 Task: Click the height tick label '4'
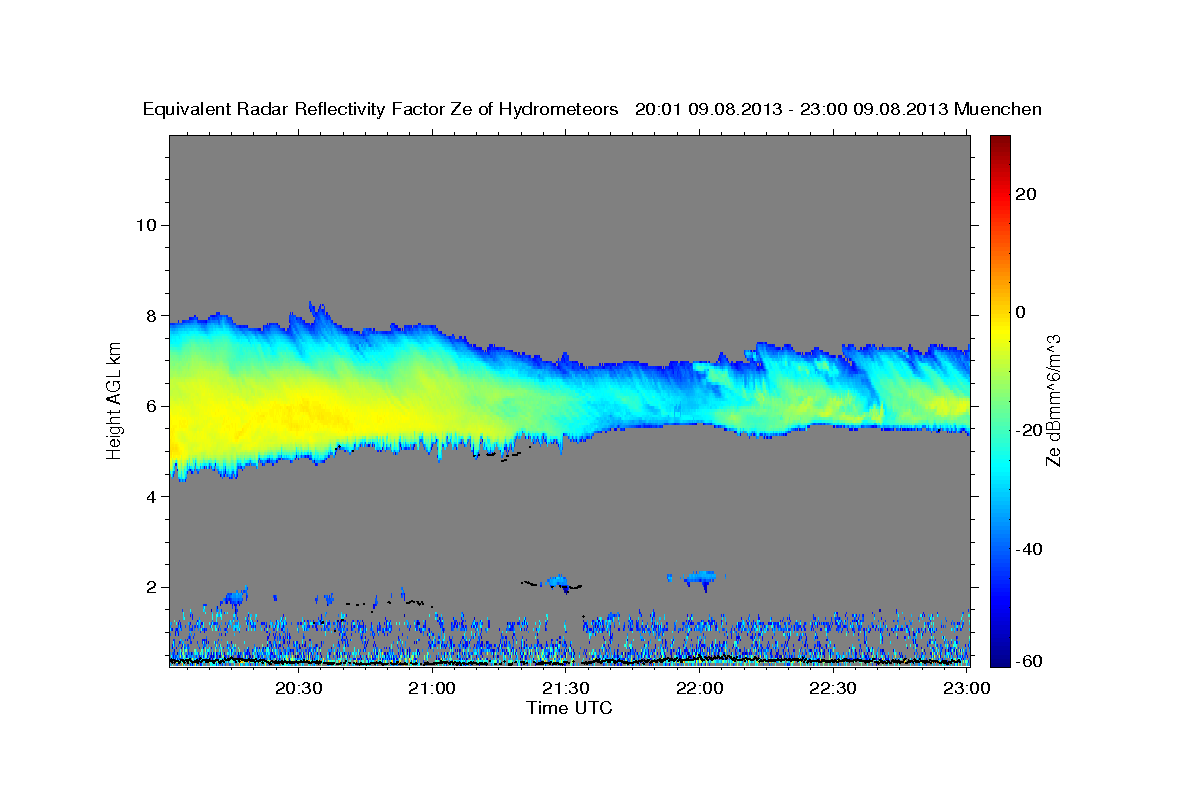pyautogui.click(x=151, y=496)
